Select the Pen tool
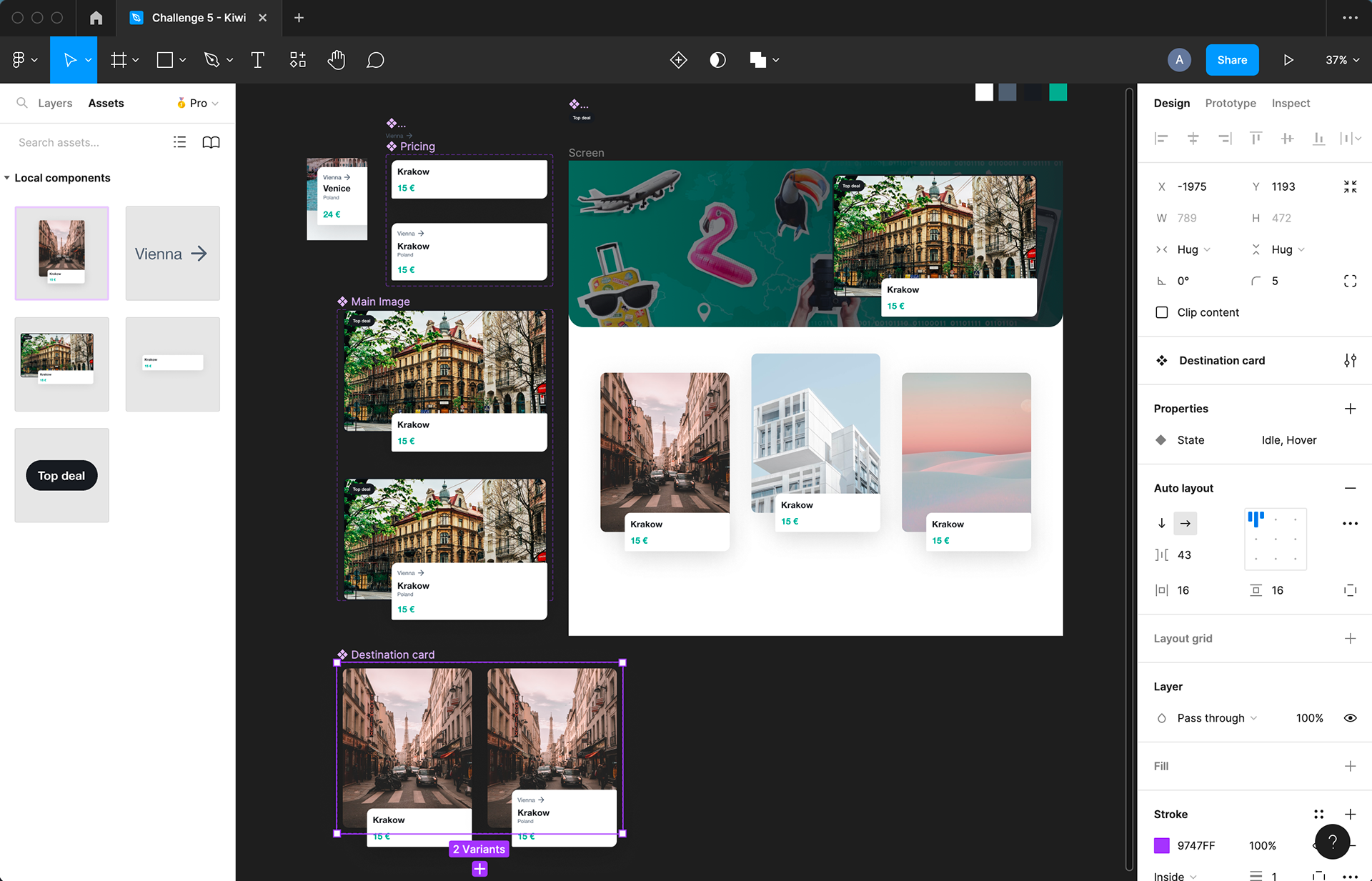This screenshot has width=1372, height=881. tap(212, 60)
